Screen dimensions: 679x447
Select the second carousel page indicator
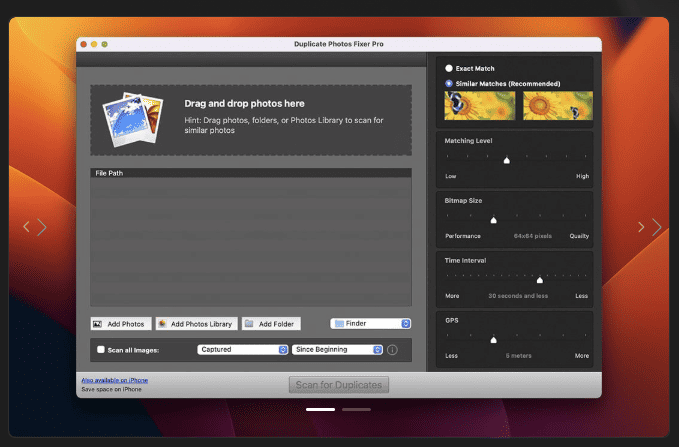point(356,409)
